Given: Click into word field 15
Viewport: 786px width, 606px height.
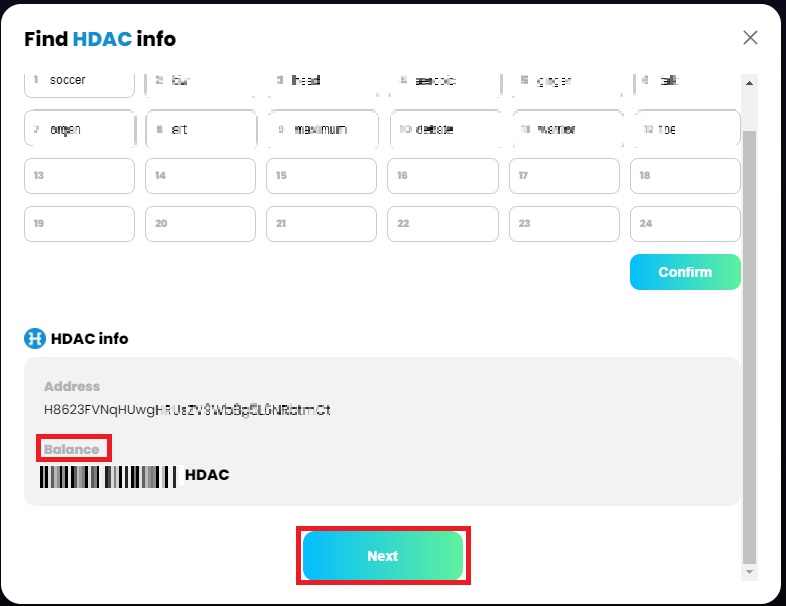Looking at the screenshot, I should (322, 175).
